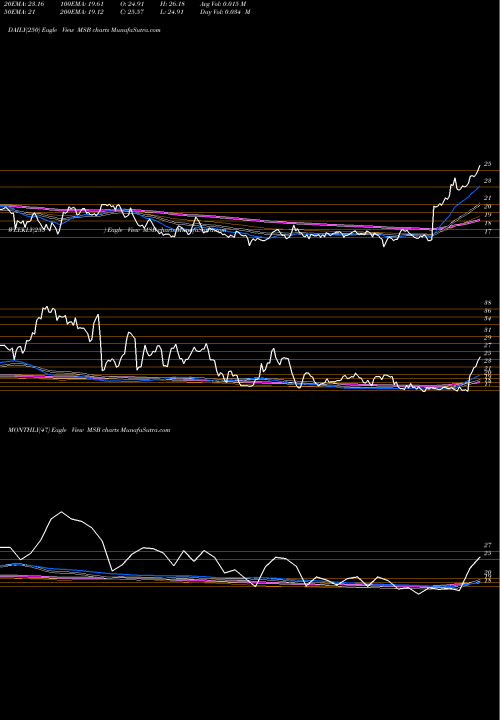Click the 38 axis label on weekly chart

point(488,303)
